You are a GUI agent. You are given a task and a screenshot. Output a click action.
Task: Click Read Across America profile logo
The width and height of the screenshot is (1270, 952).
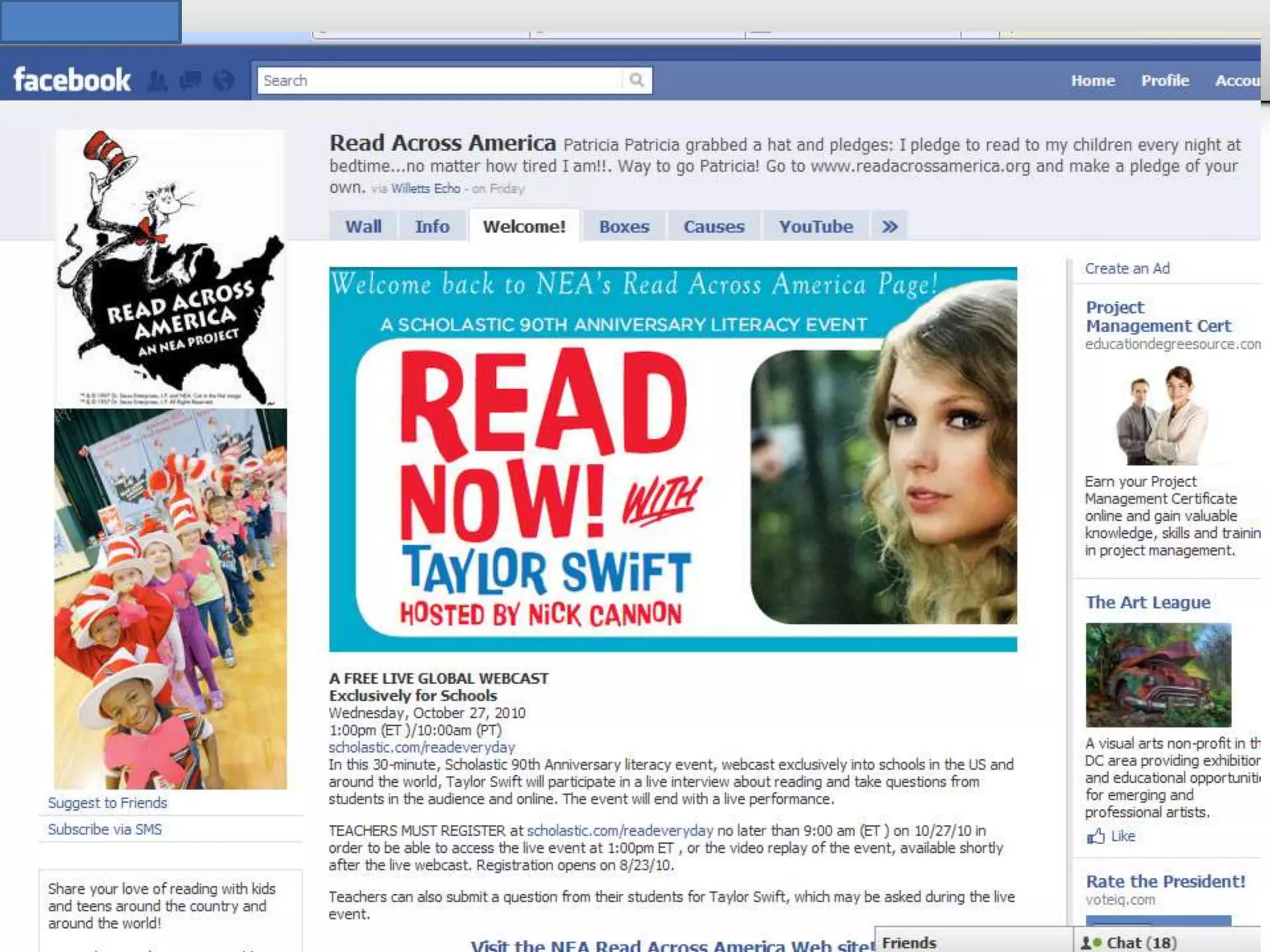(x=170, y=268)
